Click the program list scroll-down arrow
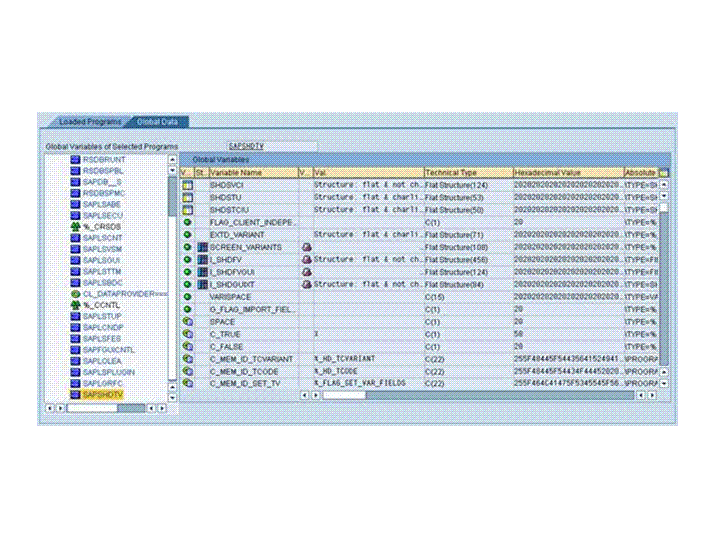This screenshot has width=720, height=540. (x=172, y=398)
